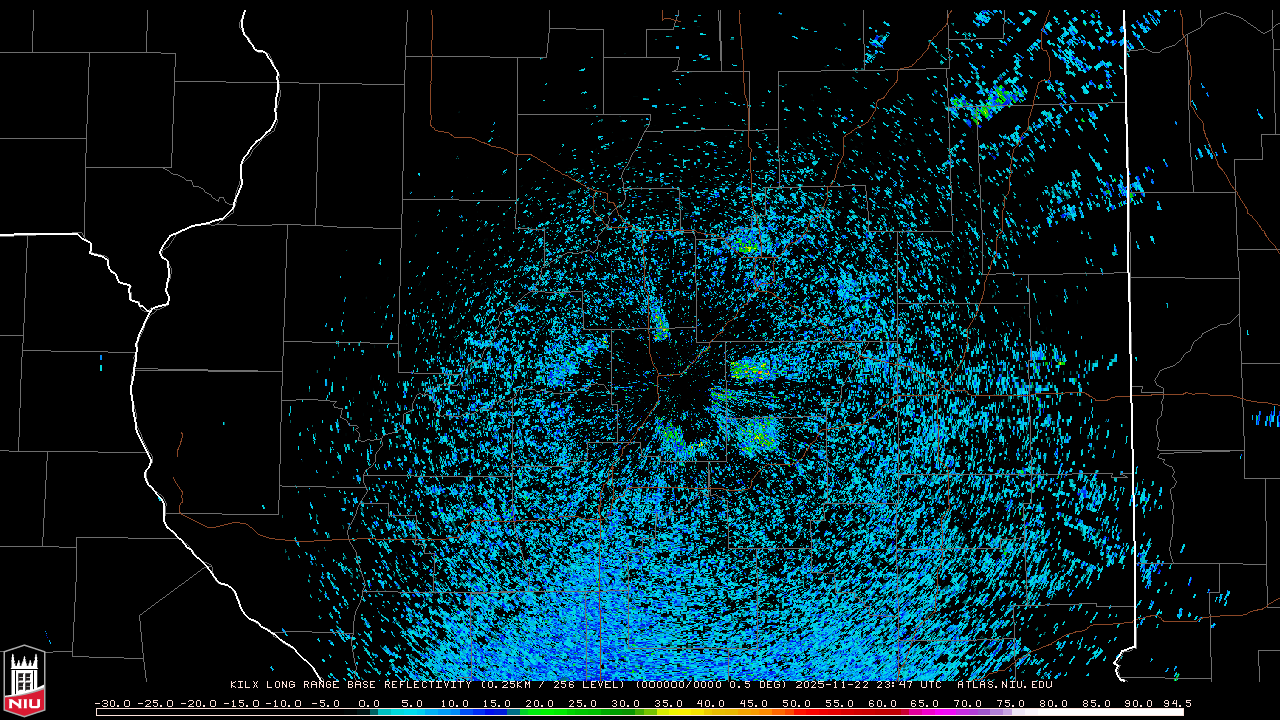Click the green echo patch north of radar center

pos(748,240)
